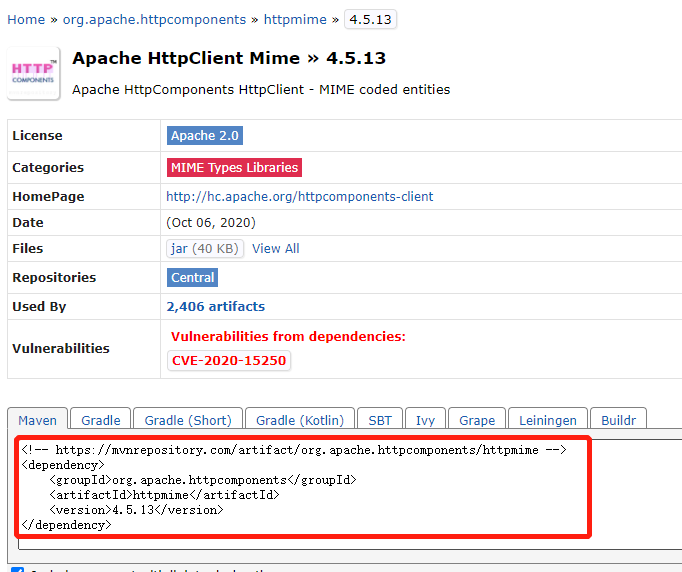Screen dimensions: 682x572
Task: Click the (Oct 06, 2020) date text
Action: [x=211, y=223]
